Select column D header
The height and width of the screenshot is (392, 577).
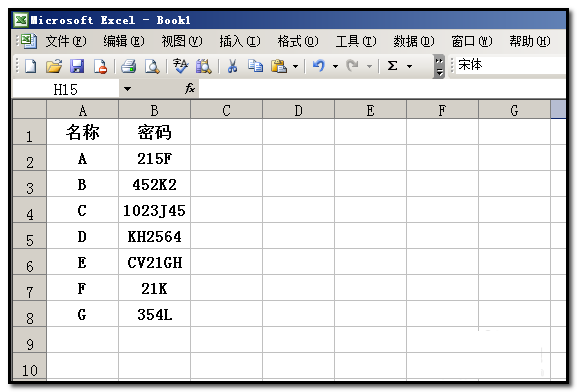[298, 110]
